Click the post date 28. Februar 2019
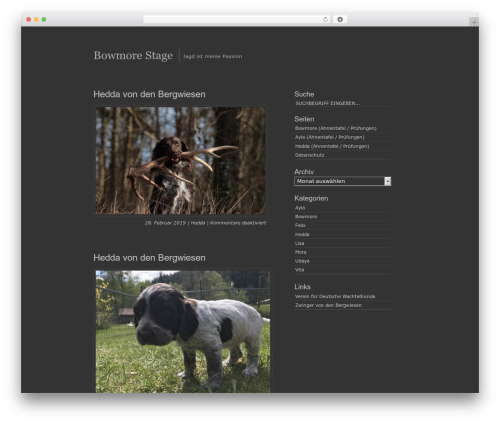This screenshot has width=500, height=423. click(165, 223)
